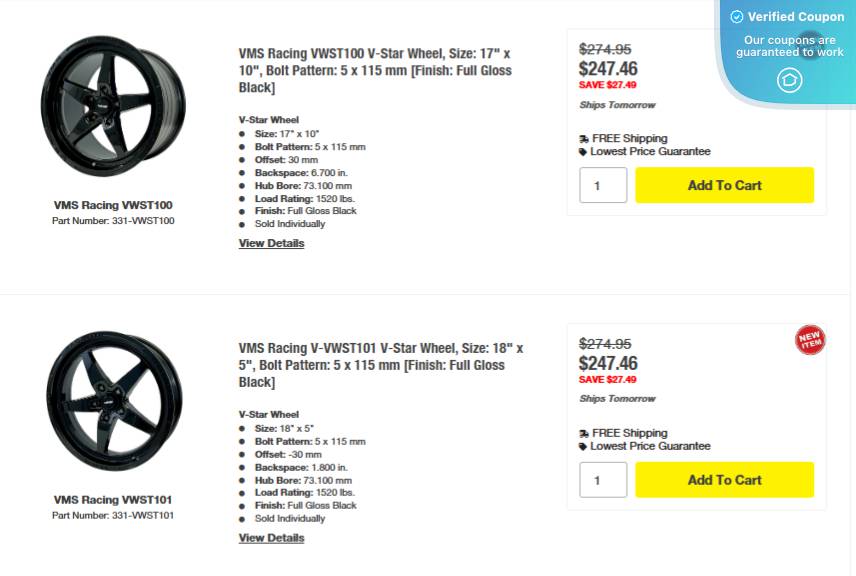Click the VMS Racing VWST101 name under image

(x=113, y=500)
